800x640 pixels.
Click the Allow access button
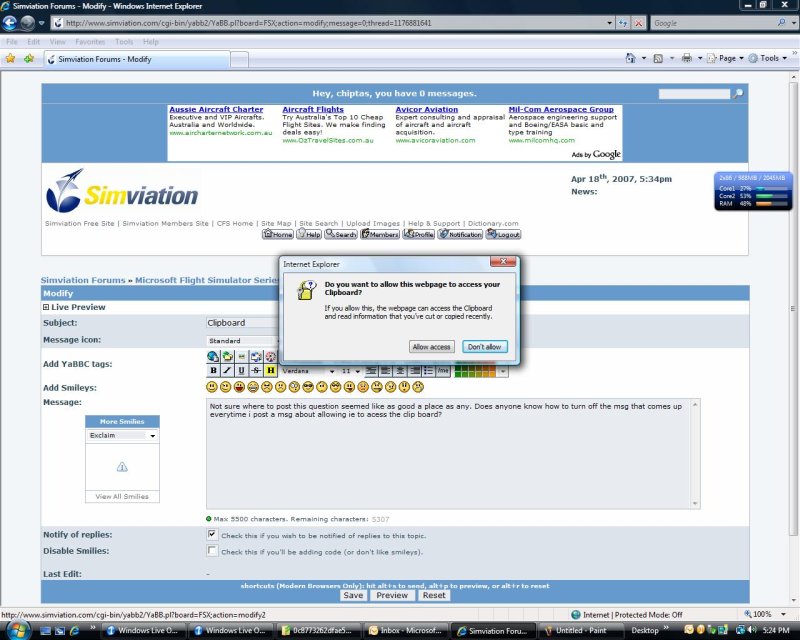point(432,347)
